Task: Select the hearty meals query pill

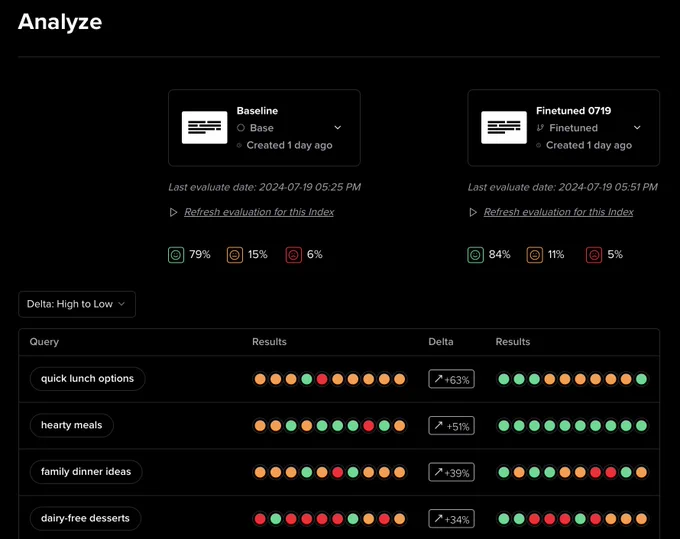Action: tap(72, 425)
